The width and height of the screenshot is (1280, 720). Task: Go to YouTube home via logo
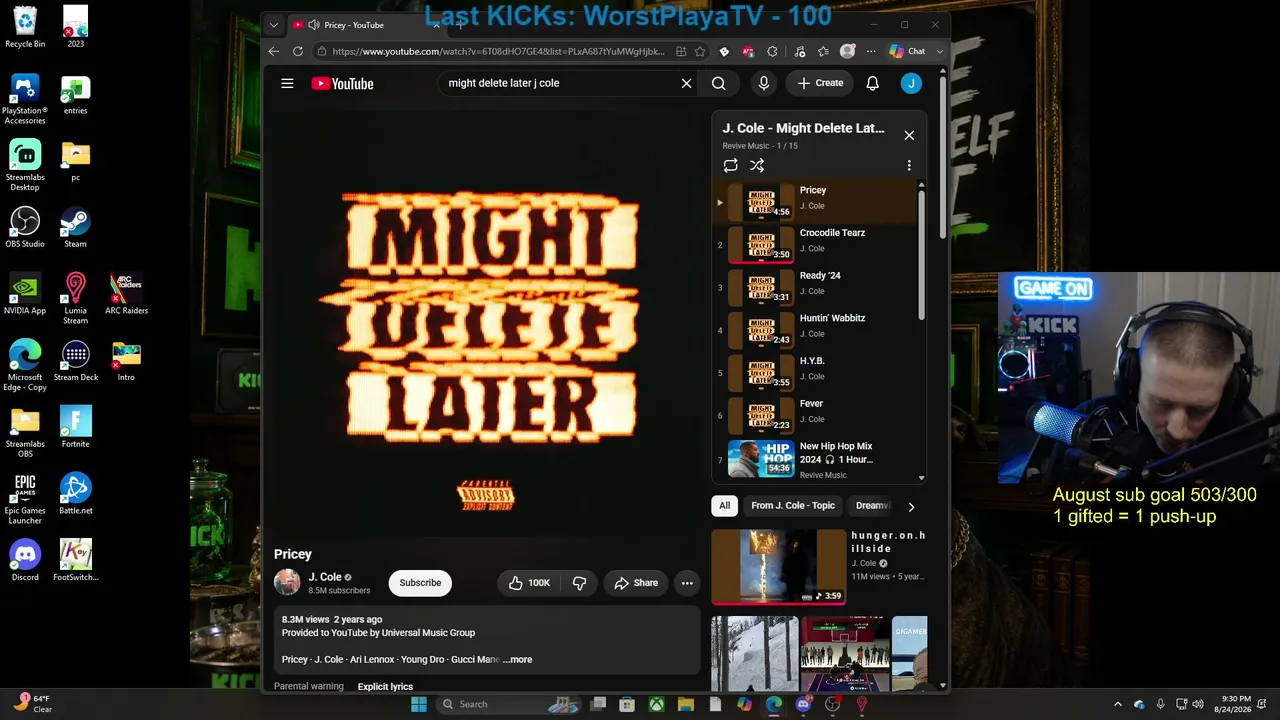pyautogui.click(x=342, y=84)
